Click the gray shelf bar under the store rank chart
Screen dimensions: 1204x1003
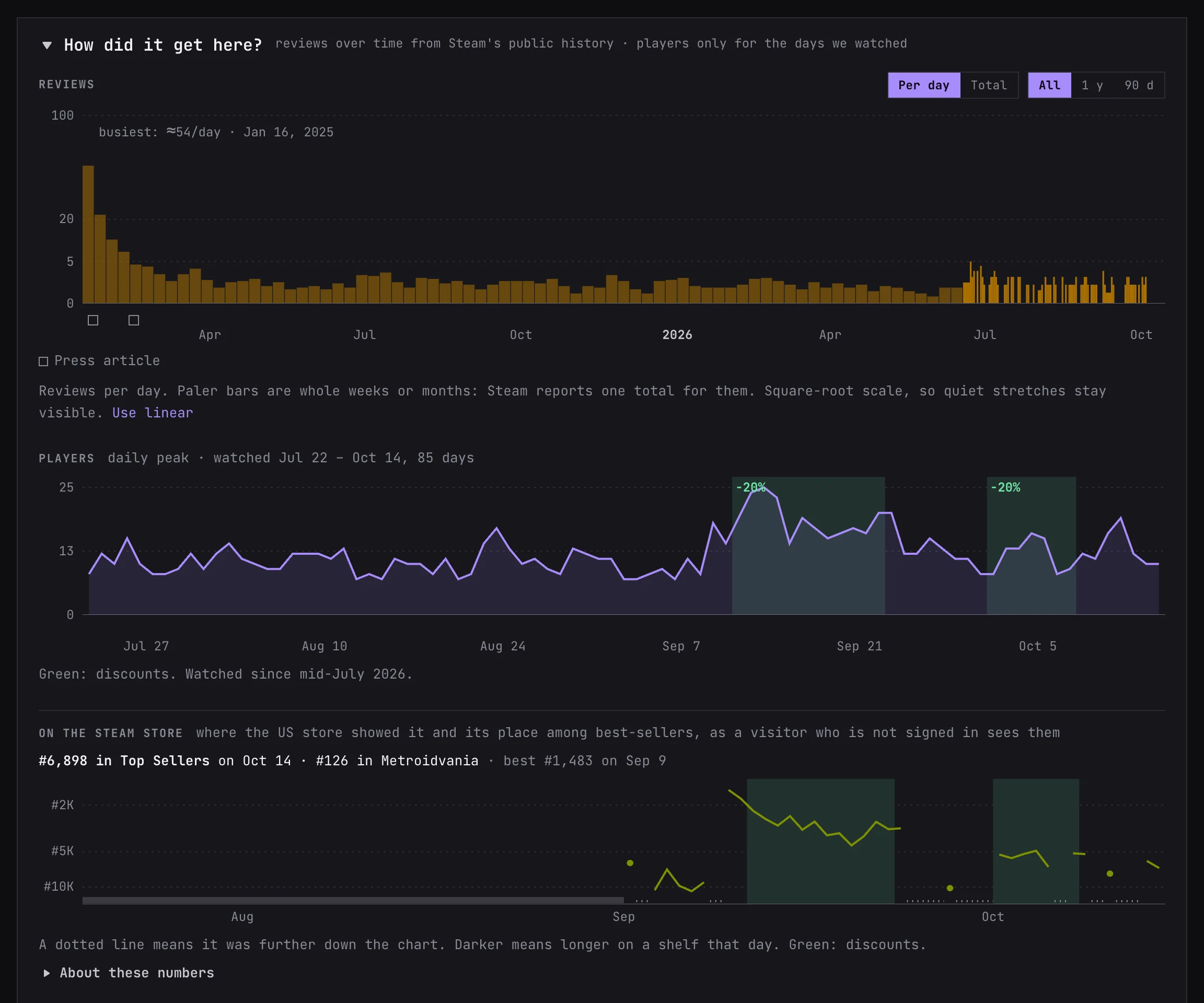tap(353, 900)
